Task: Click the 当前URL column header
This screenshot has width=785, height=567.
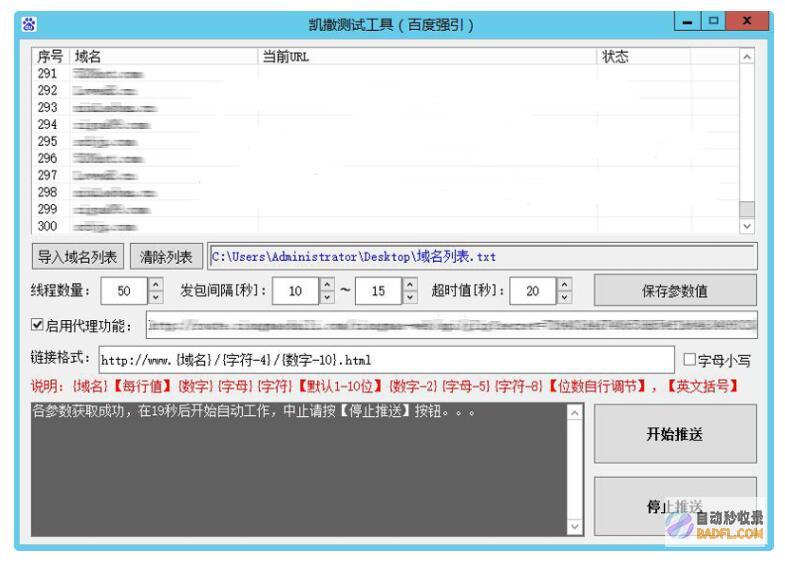Action: (427, 57)
